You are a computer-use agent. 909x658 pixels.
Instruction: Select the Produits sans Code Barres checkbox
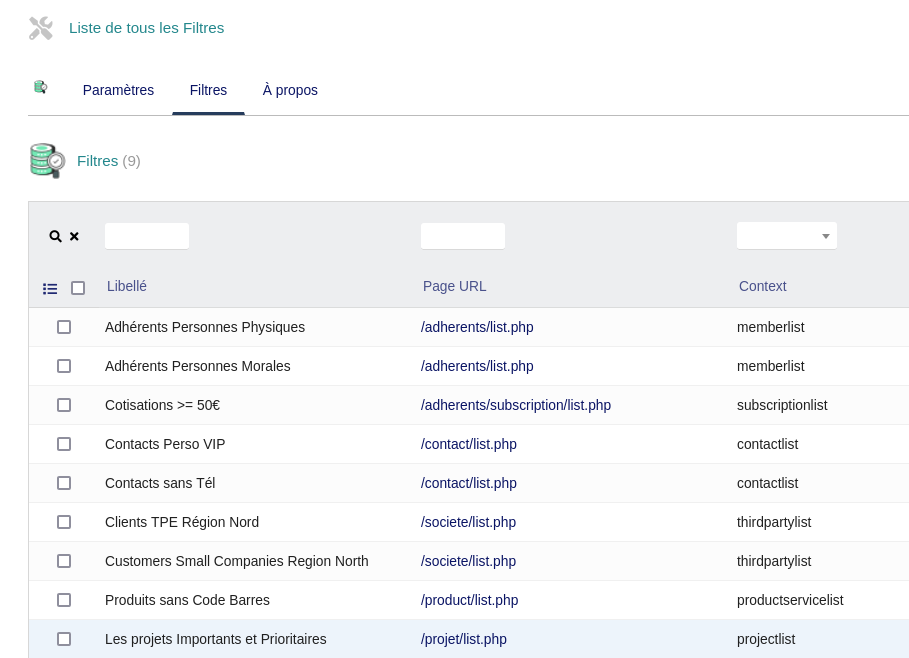click(64, 600)
